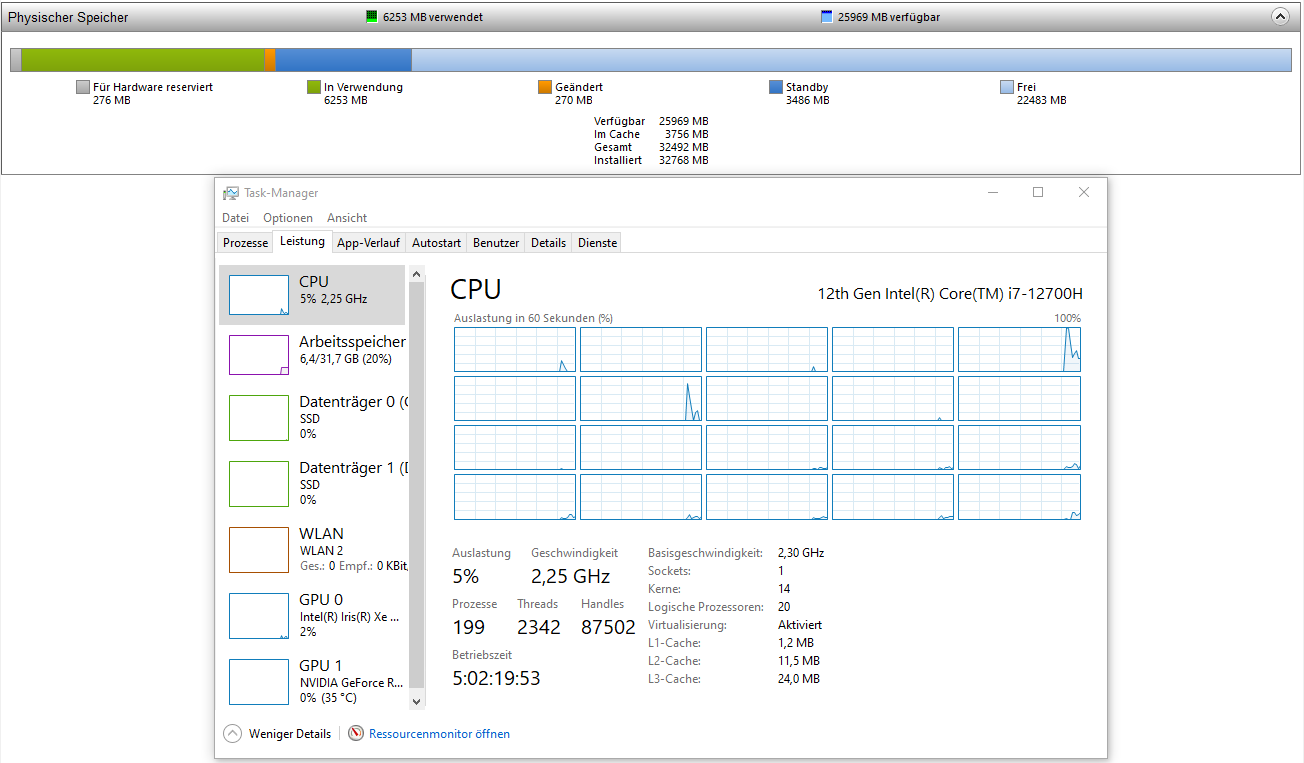1304x763 pixels.
Task: Click the CPU mini graph thumbnail
Action: (259, 296)
